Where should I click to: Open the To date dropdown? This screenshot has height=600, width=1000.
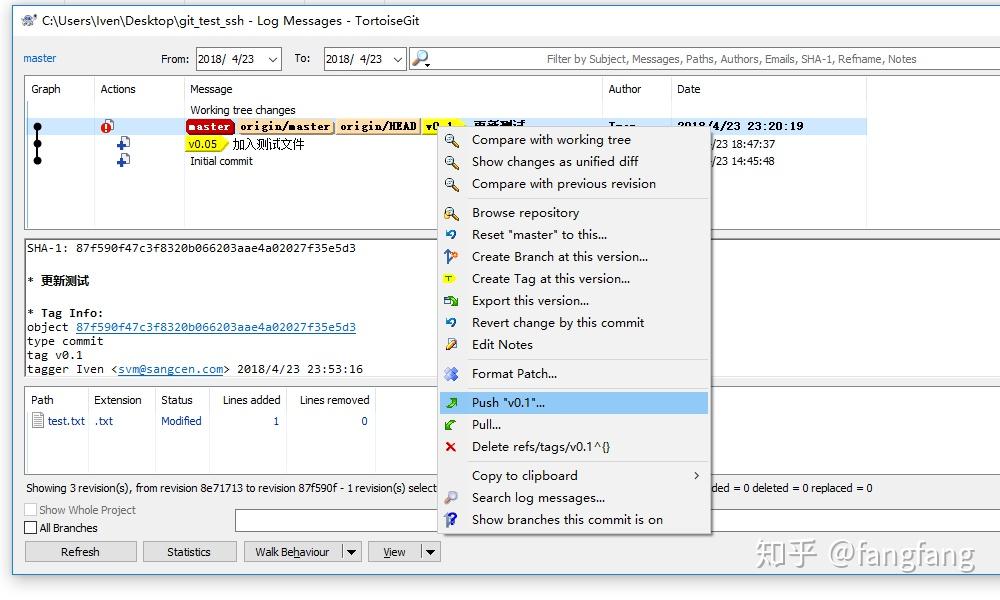click(398, 59)
